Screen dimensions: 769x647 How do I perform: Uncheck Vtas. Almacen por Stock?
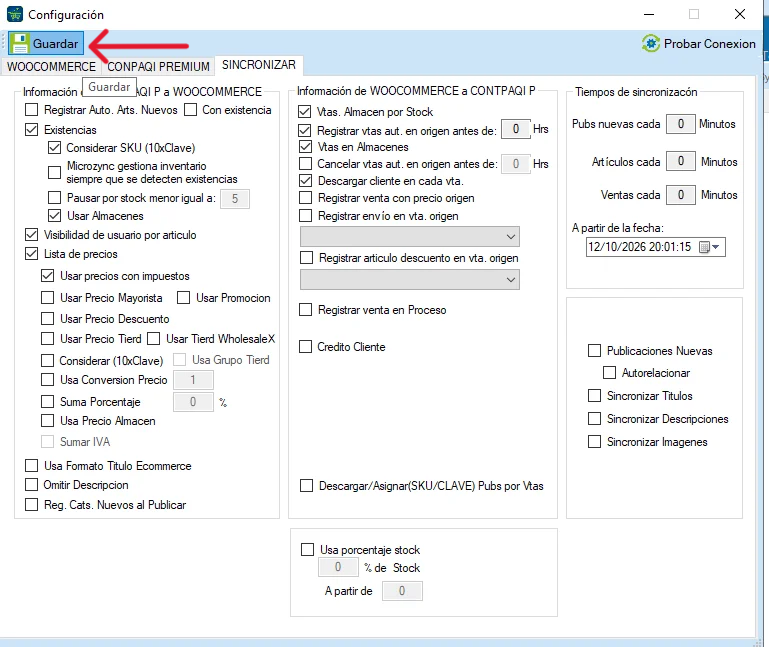click(305, 112)
